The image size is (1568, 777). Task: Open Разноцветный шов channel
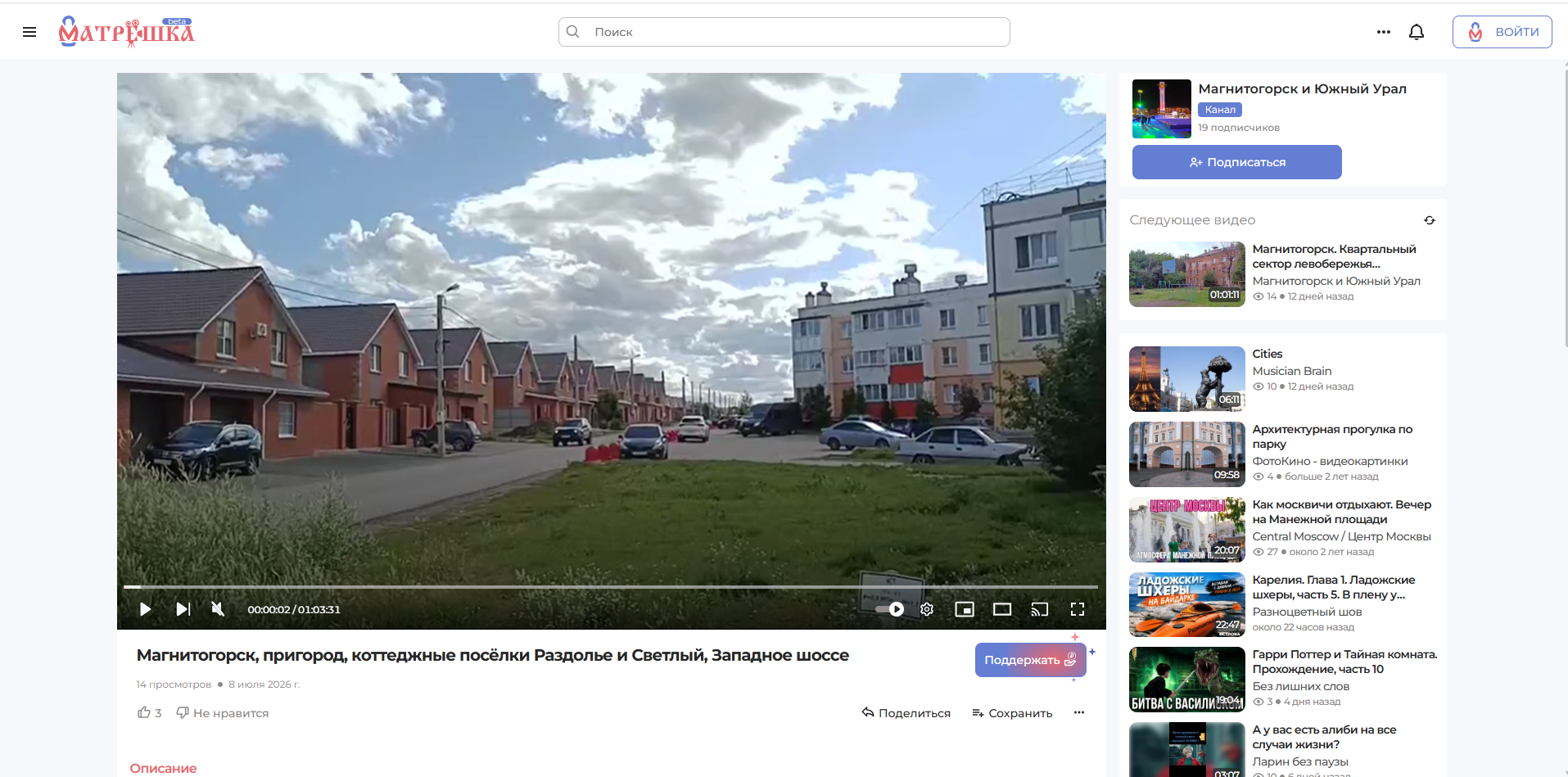[1308, 612]
